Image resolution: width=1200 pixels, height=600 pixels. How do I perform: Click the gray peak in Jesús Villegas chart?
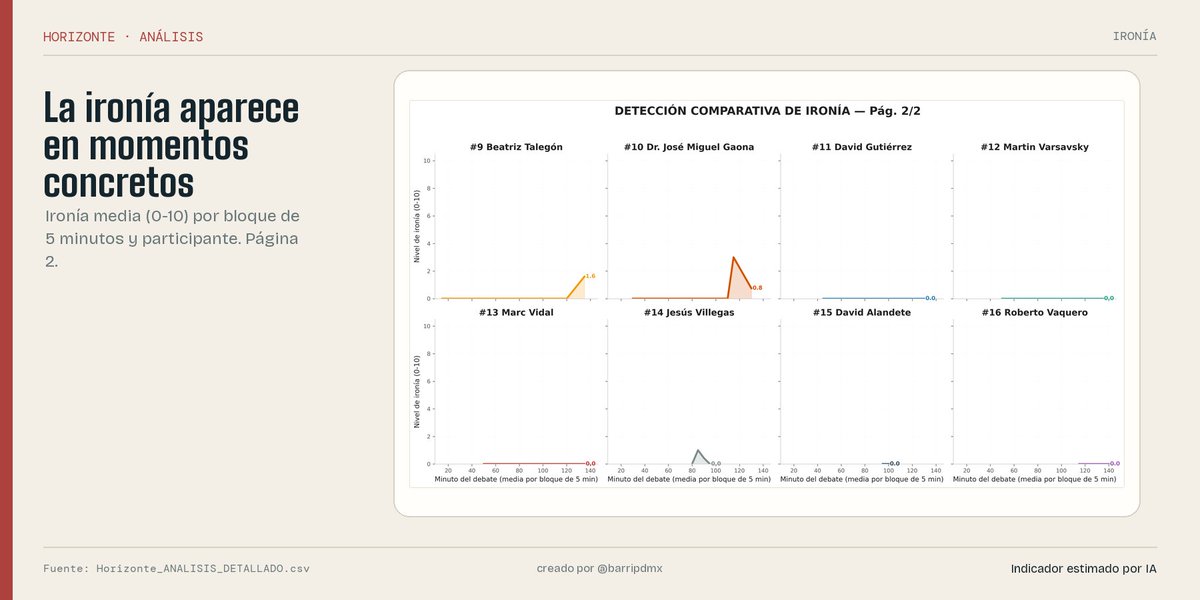[x=697, y=451]
